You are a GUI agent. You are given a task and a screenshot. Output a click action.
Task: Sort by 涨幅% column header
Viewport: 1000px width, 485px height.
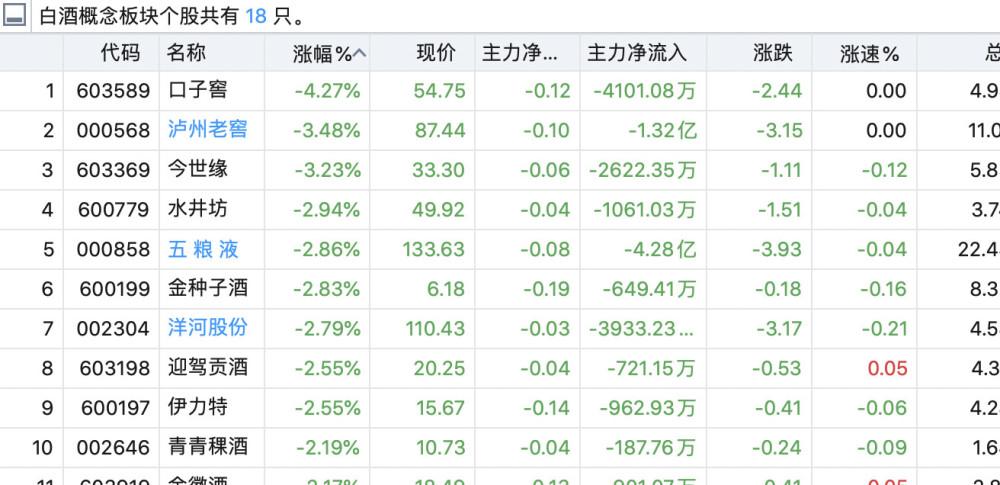point(323,54)
